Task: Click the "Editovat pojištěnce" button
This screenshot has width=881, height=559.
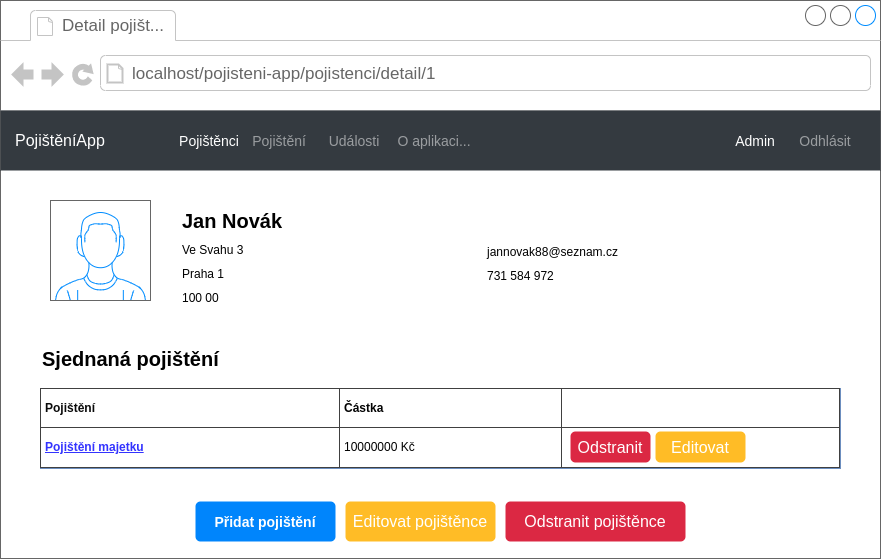Action: (420, 522)
